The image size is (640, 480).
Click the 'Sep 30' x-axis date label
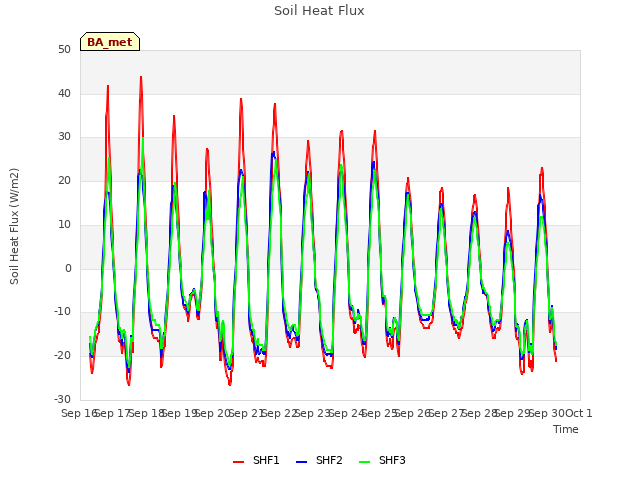547,413
